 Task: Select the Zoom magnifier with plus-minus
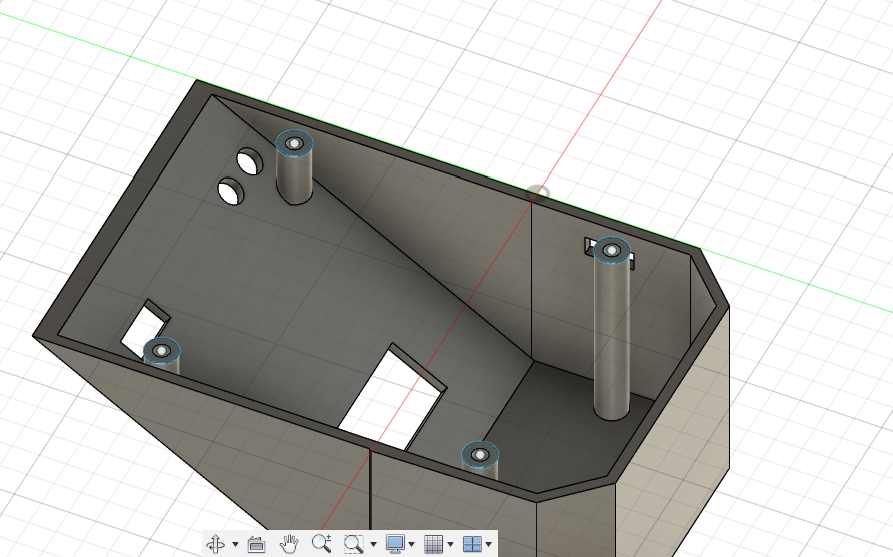(321, 544)
